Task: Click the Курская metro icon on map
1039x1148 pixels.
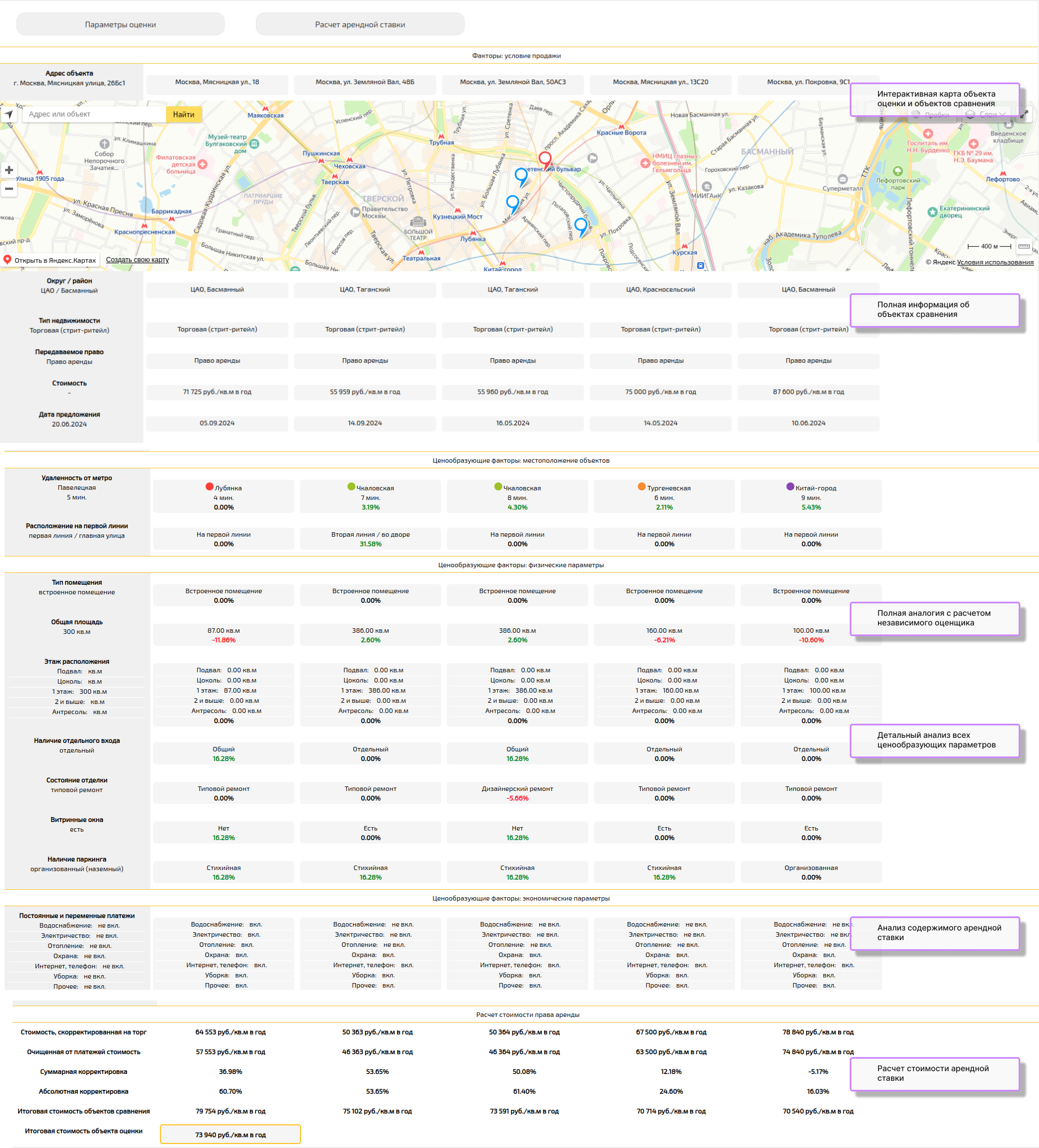Action: (684, 245)
